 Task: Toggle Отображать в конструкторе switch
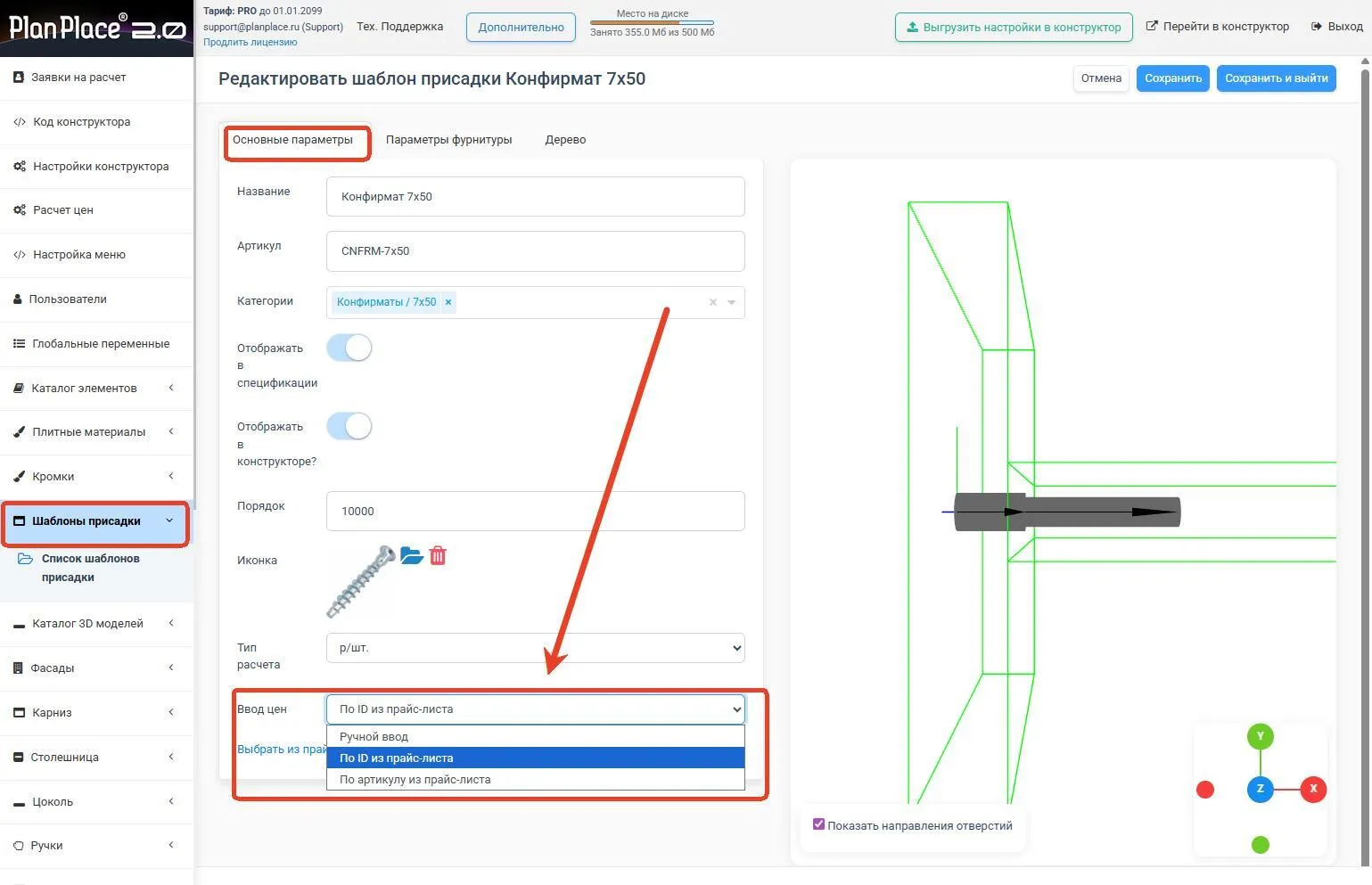point(349,426)
